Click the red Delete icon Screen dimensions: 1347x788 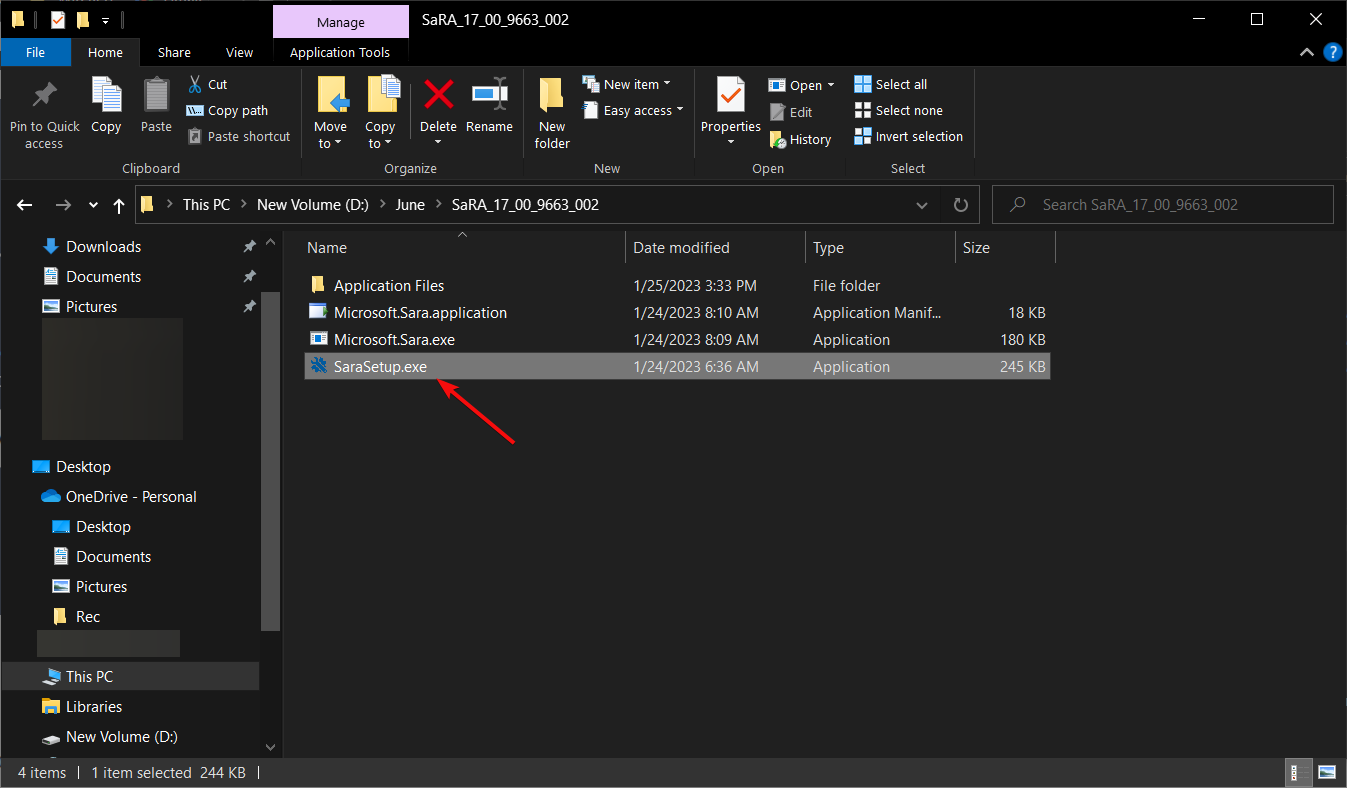[438, 94]
